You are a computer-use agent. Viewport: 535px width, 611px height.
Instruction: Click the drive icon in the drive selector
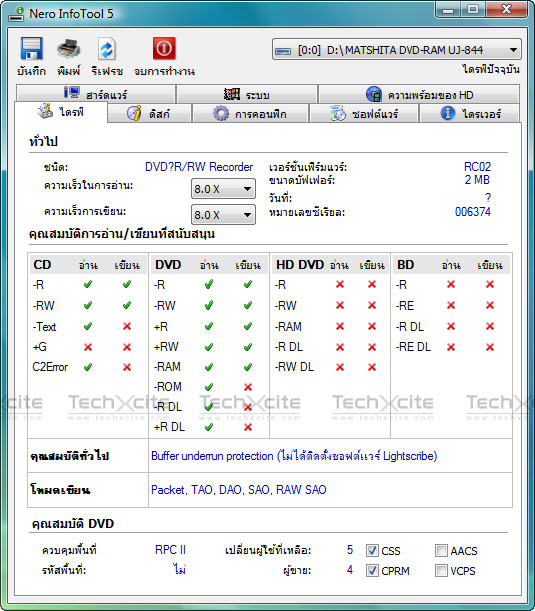(283, 51)
